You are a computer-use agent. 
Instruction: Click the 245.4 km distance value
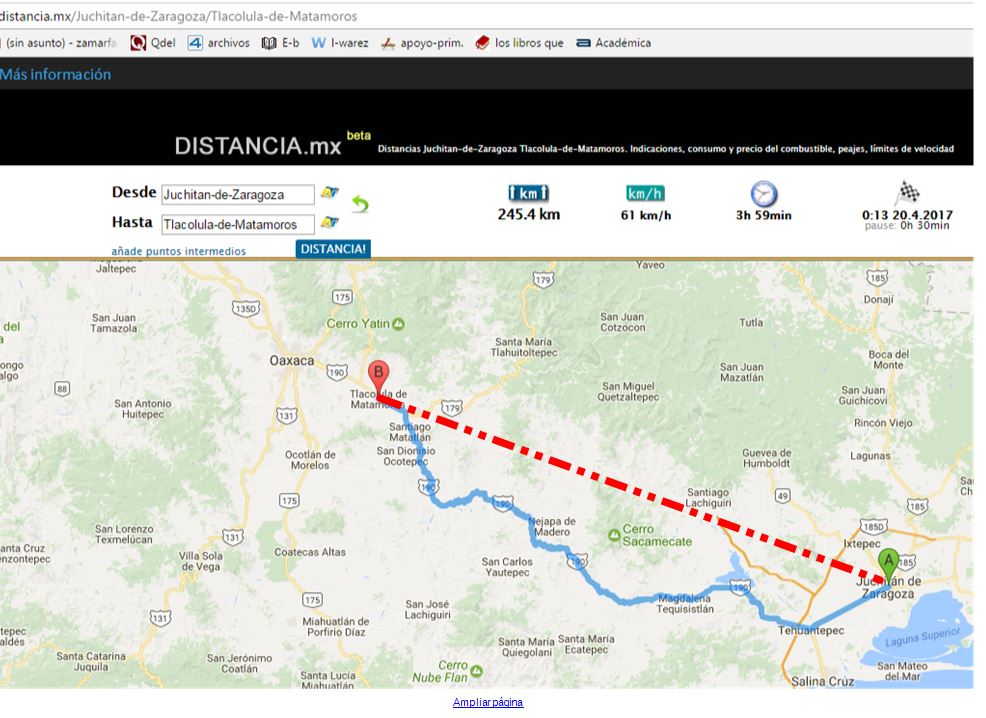(x=529, y=214)
